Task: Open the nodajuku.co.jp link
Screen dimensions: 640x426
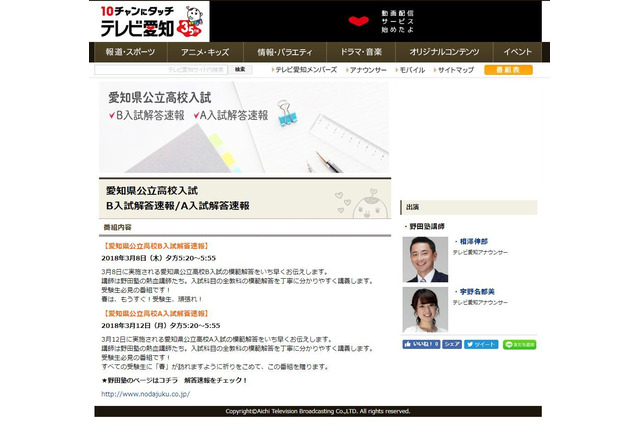Action: click(x=145, y=394)
